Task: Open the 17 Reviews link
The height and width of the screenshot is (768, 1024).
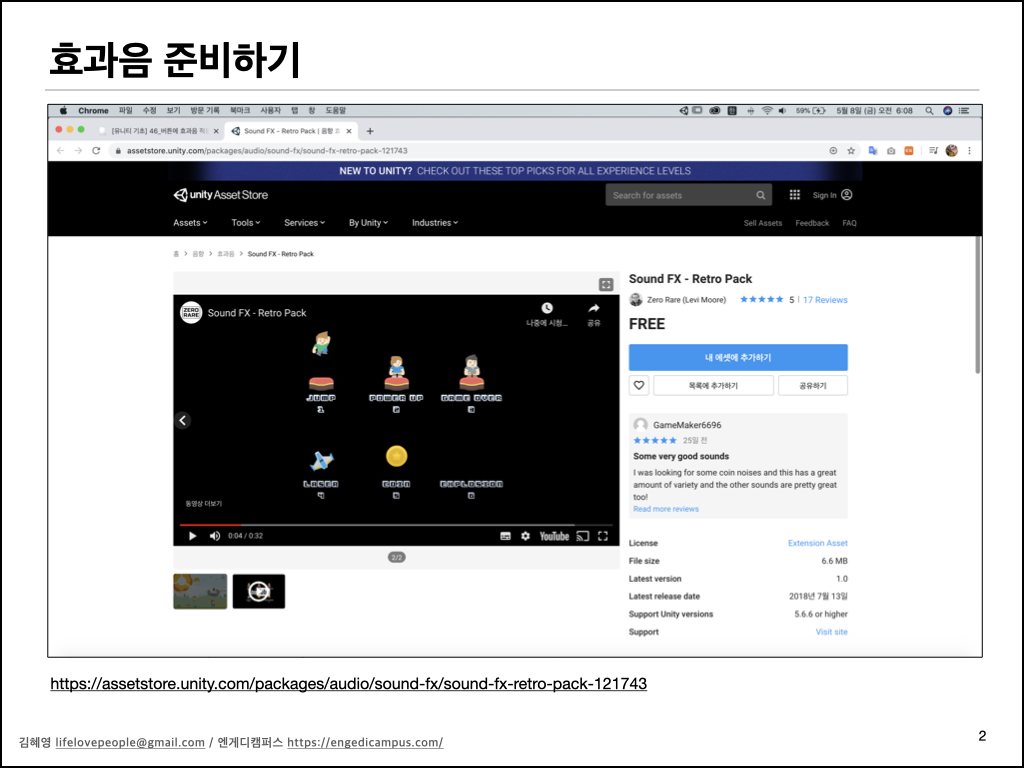Action: (825, 300)
